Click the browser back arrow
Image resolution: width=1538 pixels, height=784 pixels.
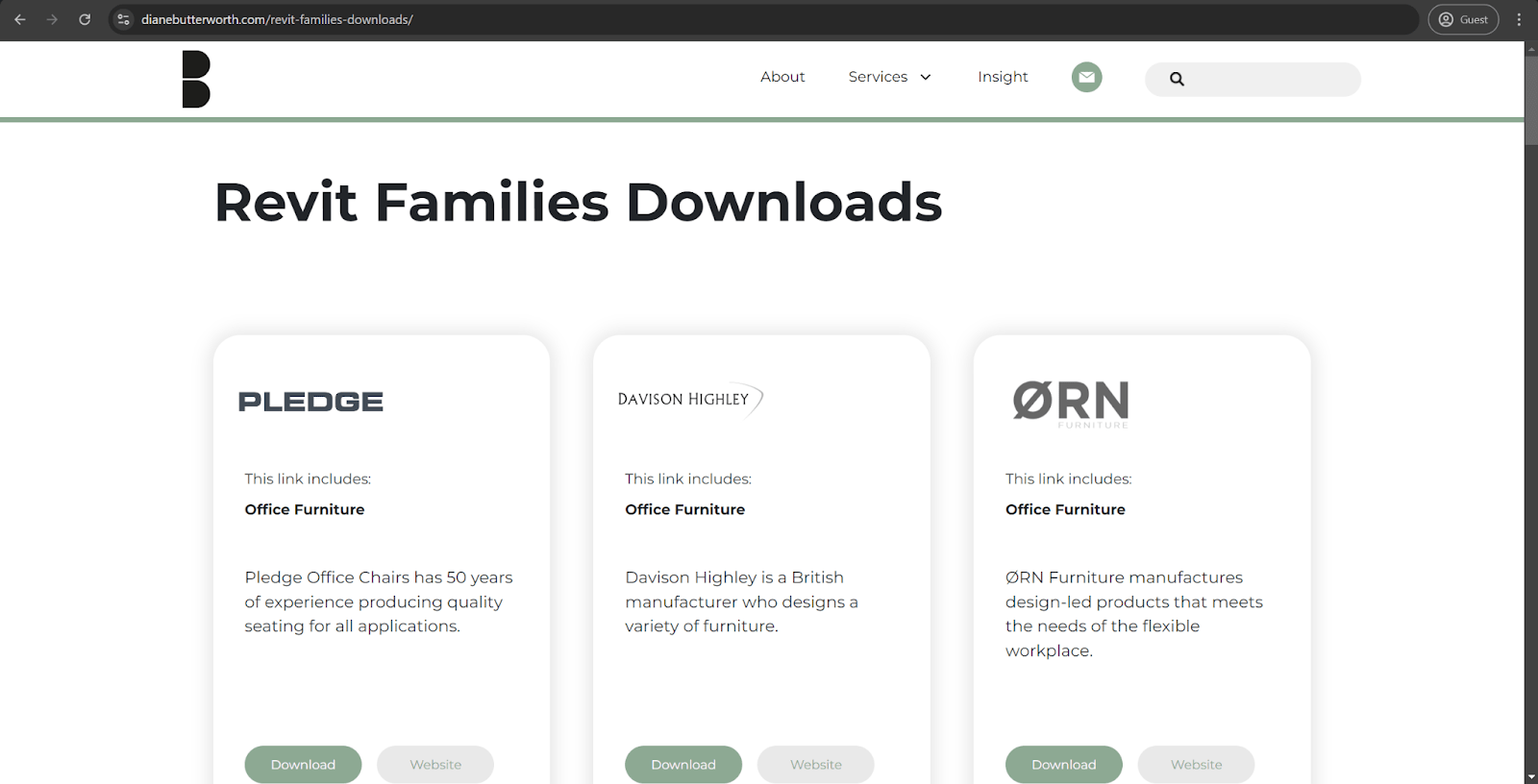click(20, 19)
